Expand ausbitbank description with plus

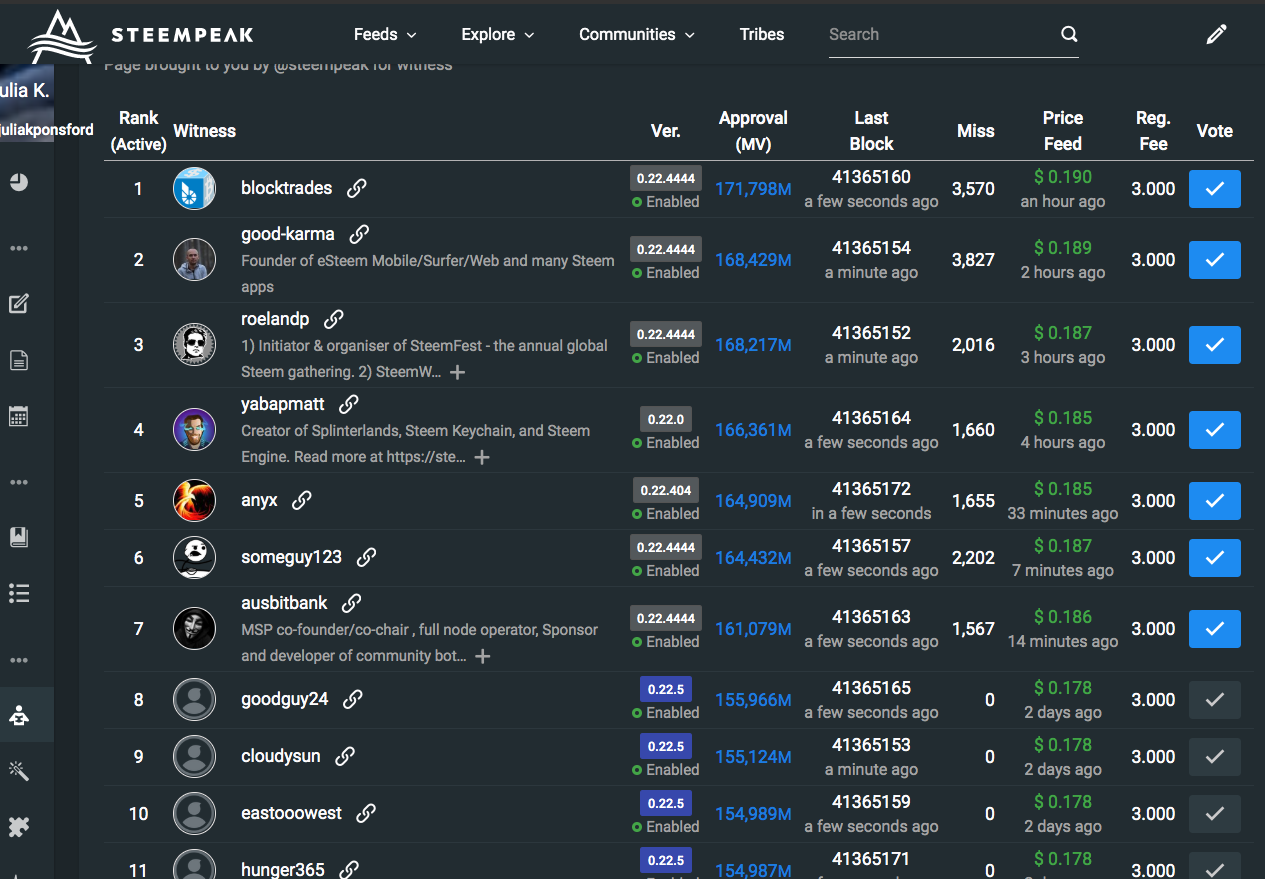tap(483, 656)
